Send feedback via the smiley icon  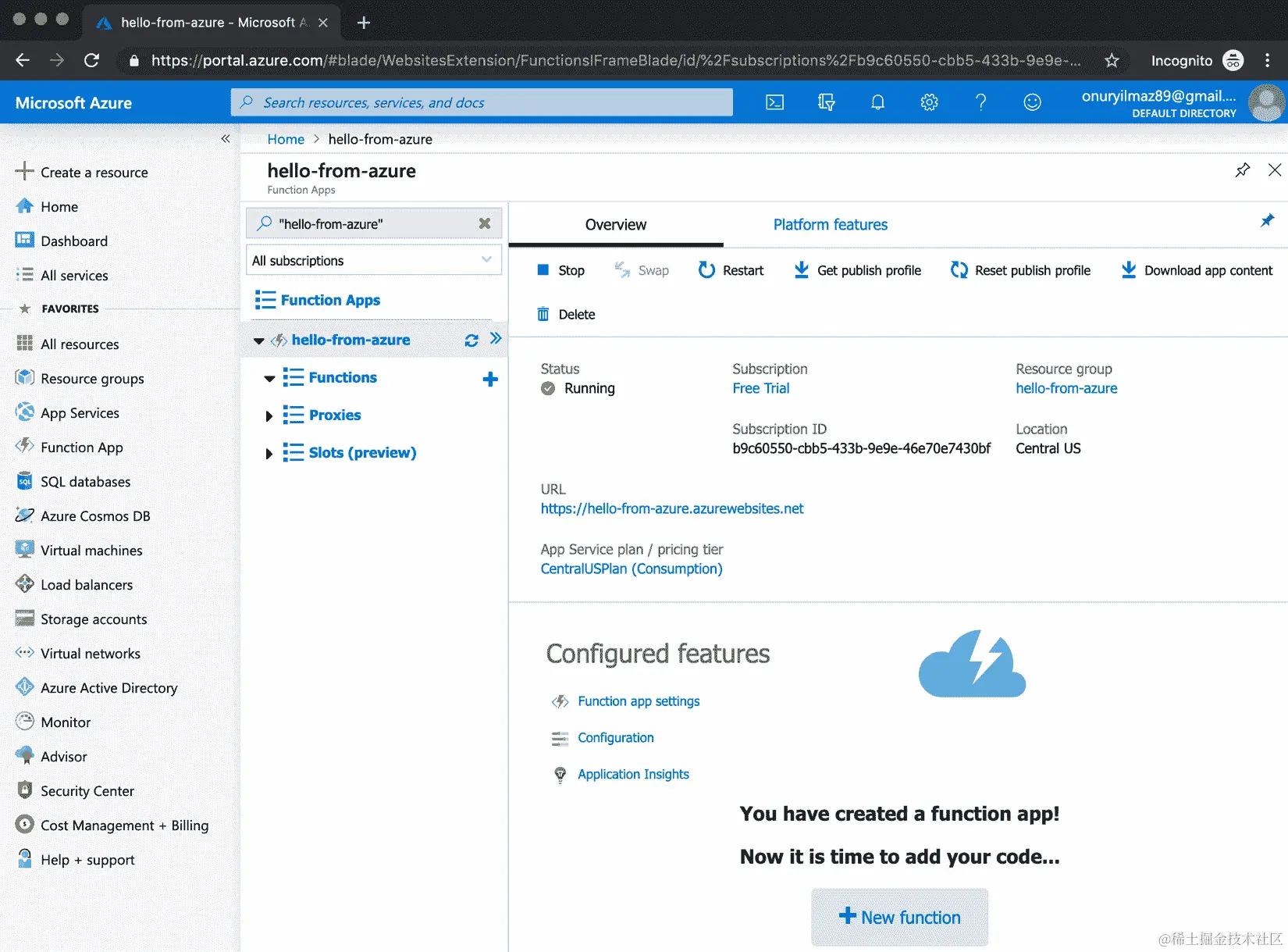1032,102
